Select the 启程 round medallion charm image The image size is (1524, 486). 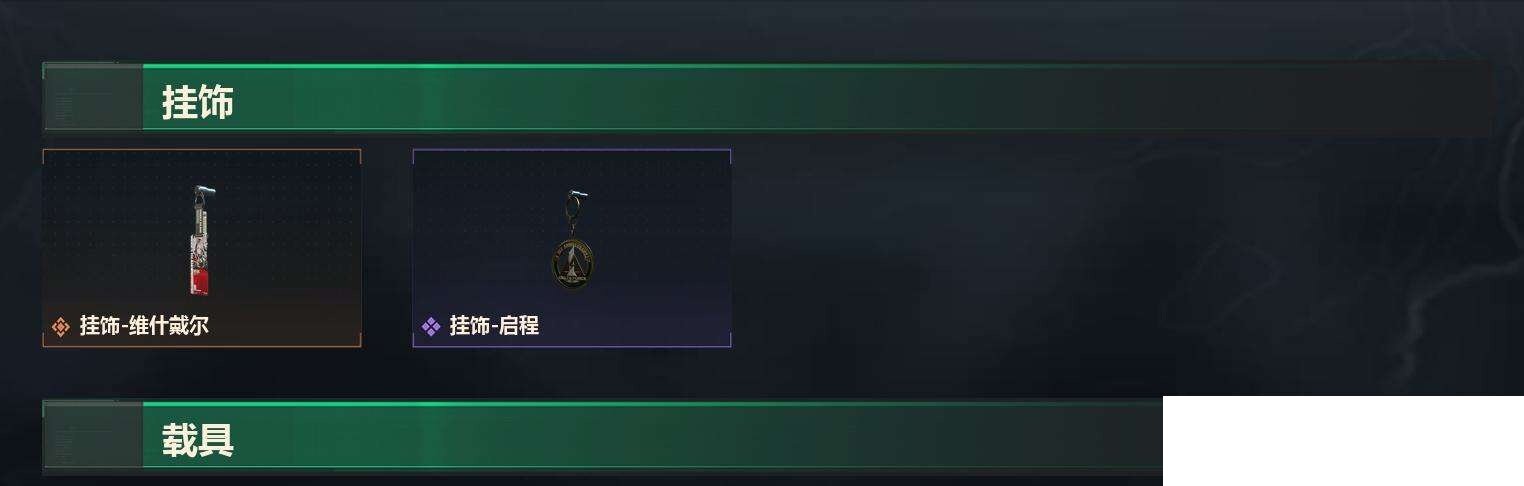570,240
